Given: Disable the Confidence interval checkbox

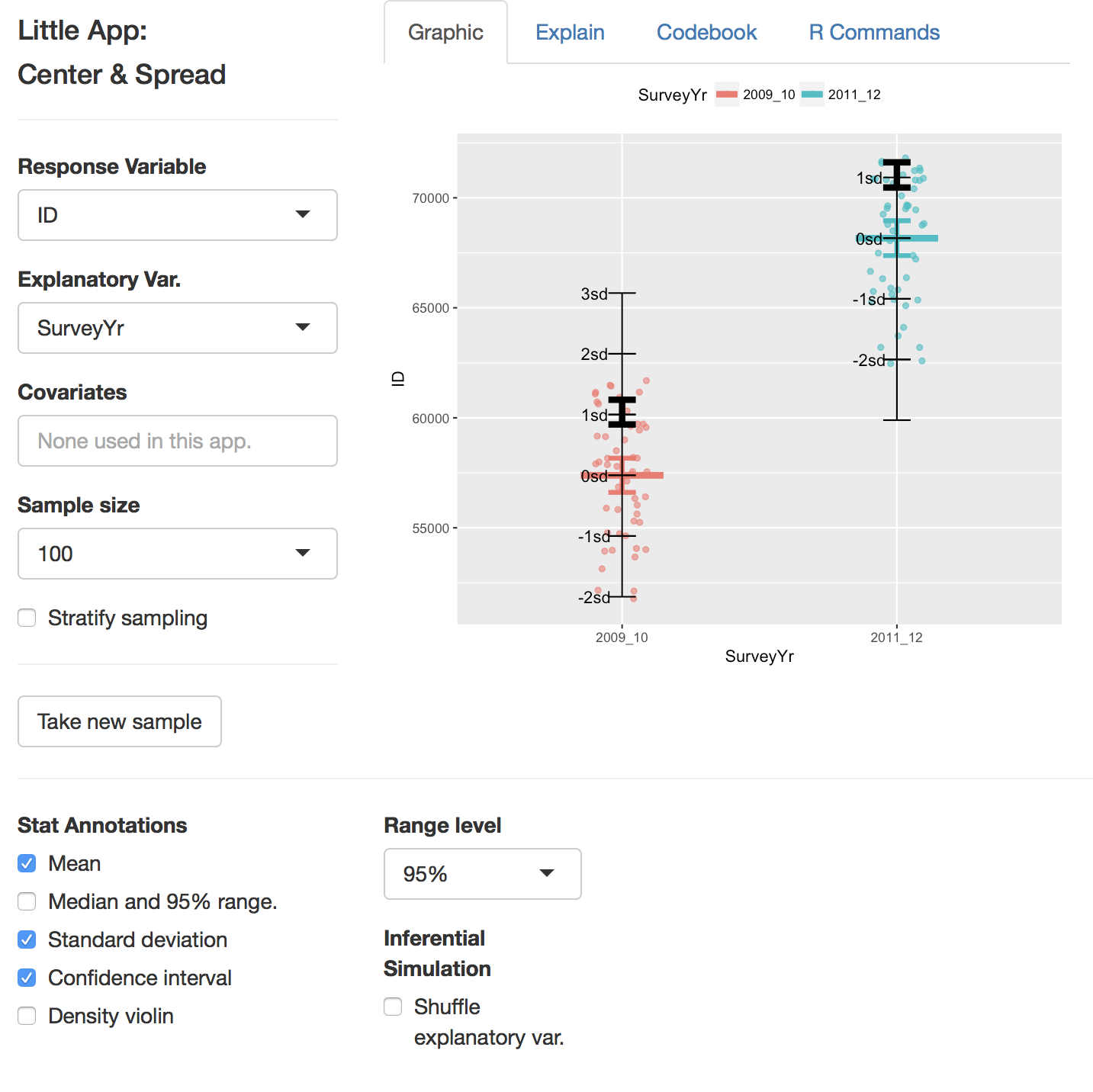Looking at the screenshot, I should (27, 978).
